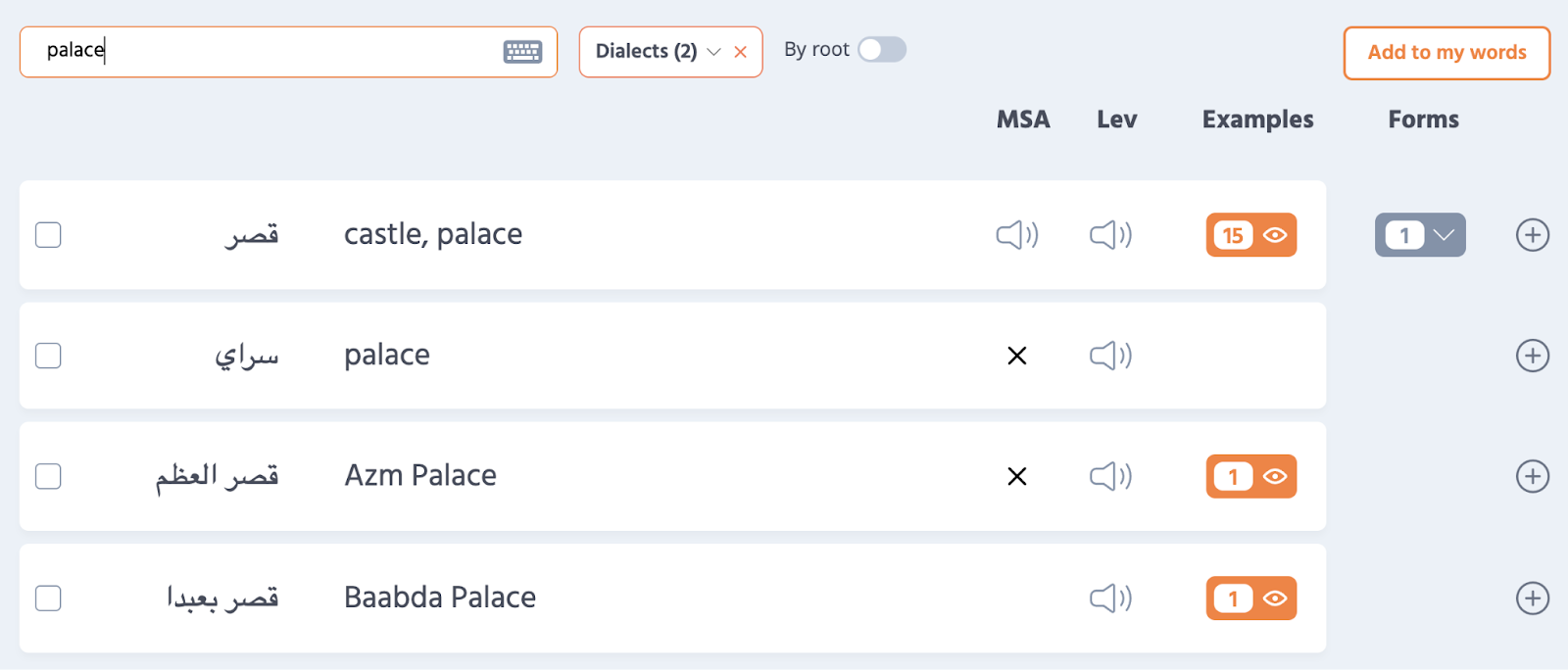1568x670 pixels.
Task: Play Levantine audio for Baabda Palace
Action: (1110, 598)
